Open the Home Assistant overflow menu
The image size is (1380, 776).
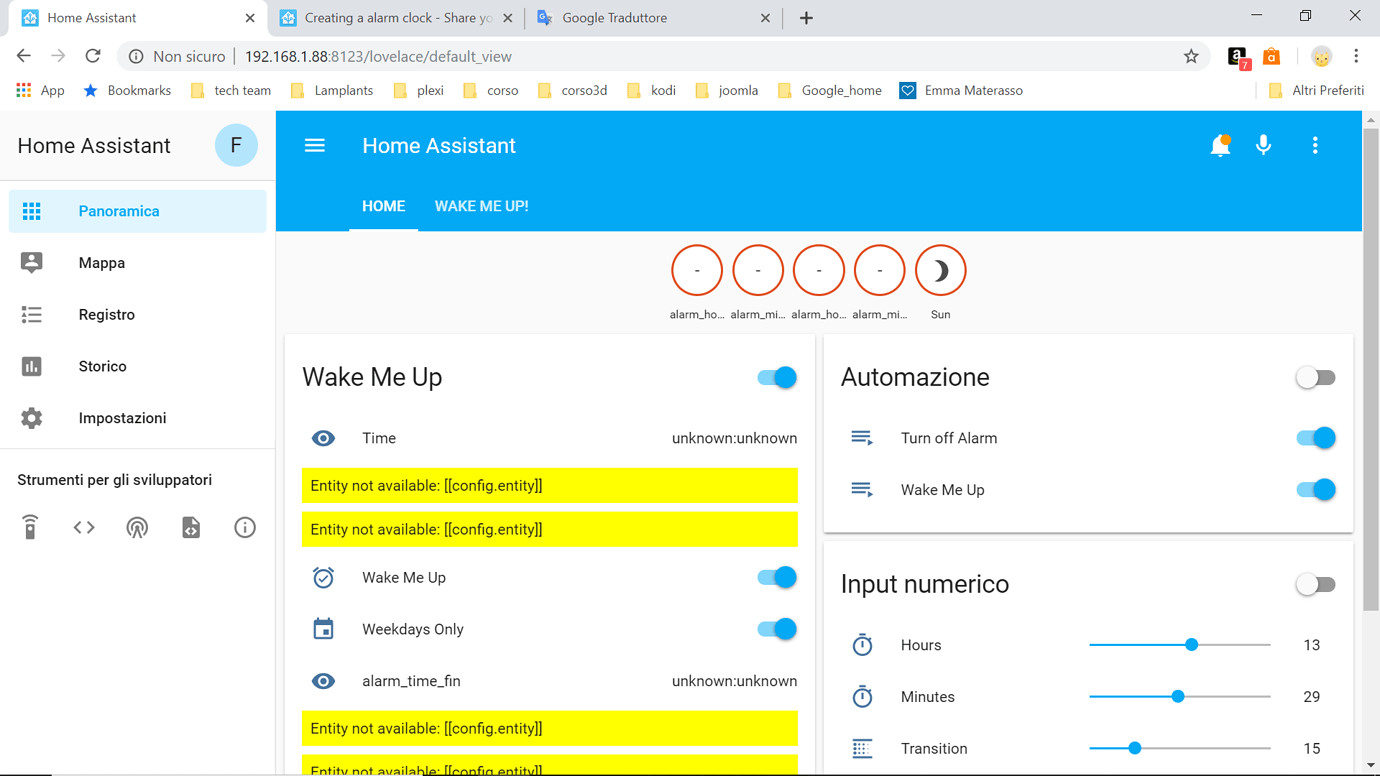(1315, 145)
